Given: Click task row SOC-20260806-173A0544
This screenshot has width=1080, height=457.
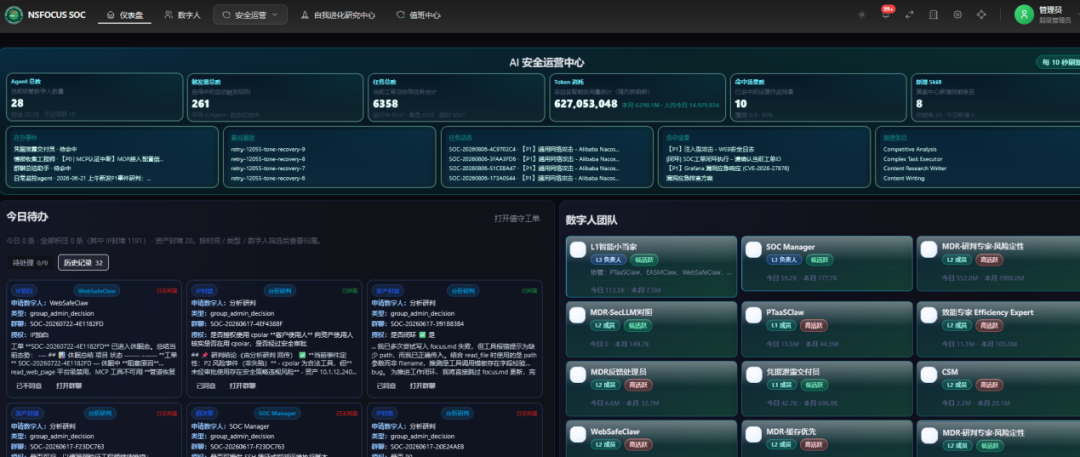Looking at the screenshot, I should (x=534, y=178).
